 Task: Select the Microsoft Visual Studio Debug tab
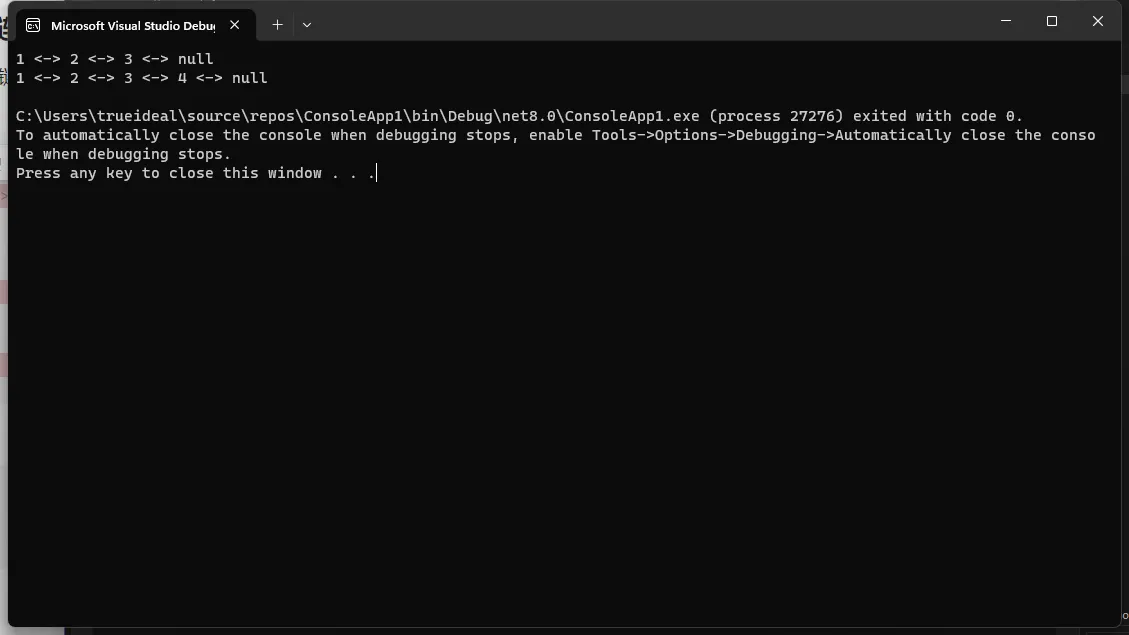coord(132,25)
